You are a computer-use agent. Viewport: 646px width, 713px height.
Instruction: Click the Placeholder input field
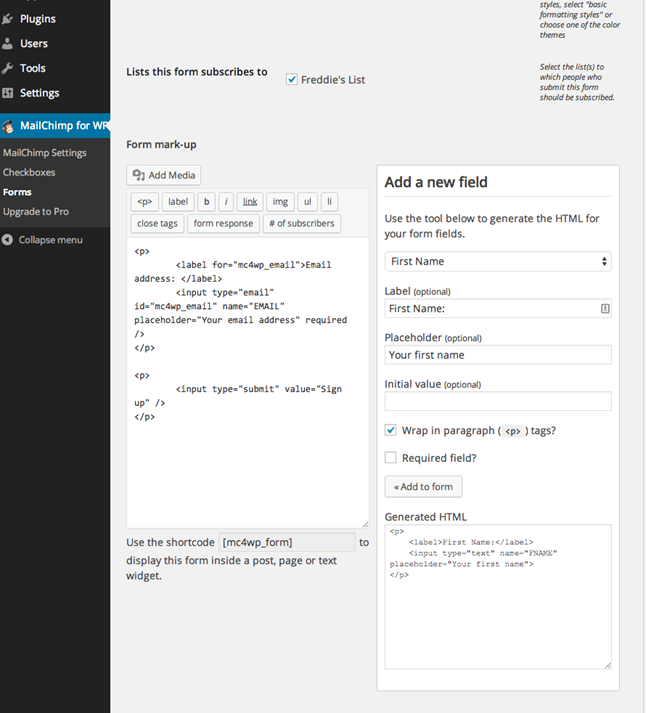498,355
